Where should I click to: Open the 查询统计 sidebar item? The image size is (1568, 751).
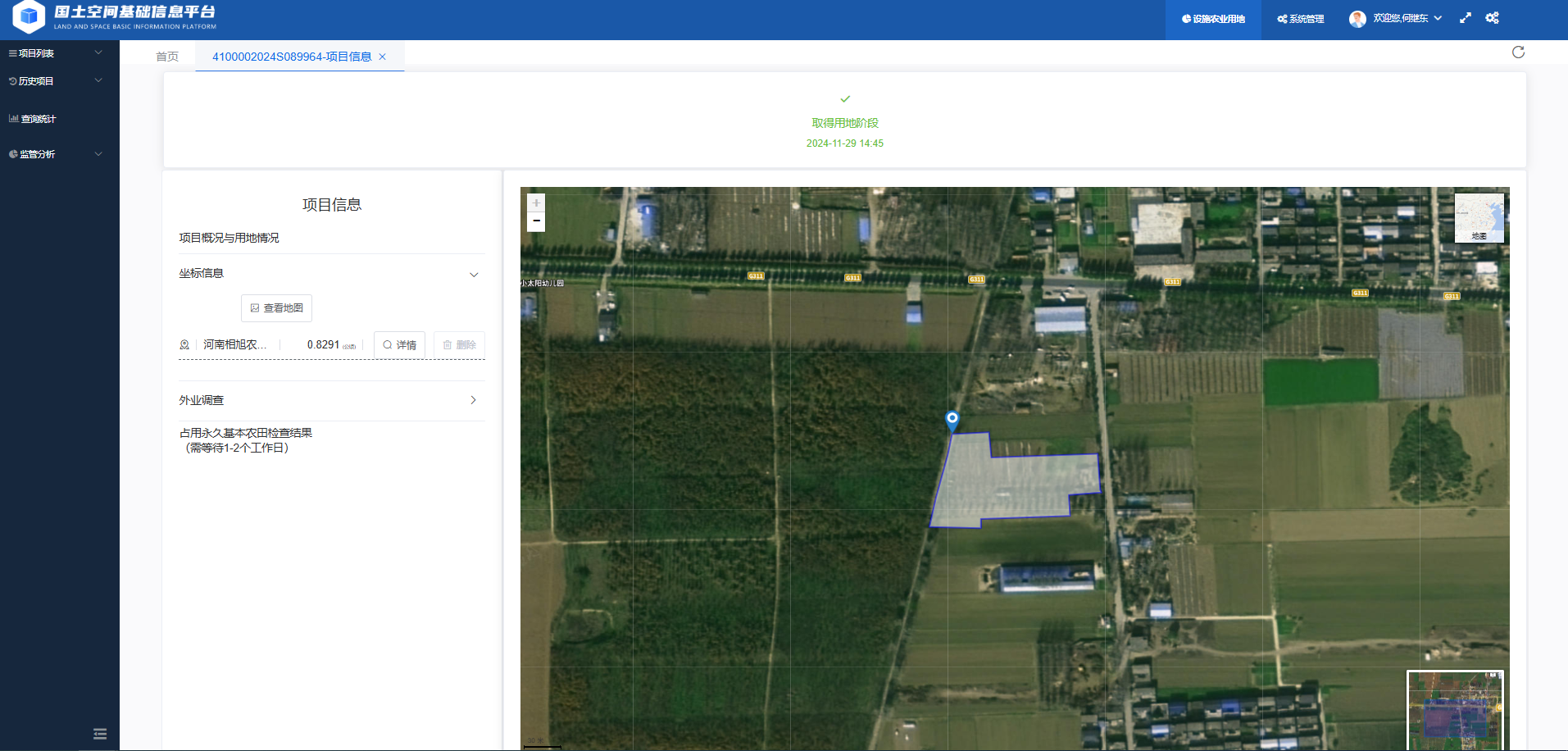pyautogui.click(x=38, y=119)
